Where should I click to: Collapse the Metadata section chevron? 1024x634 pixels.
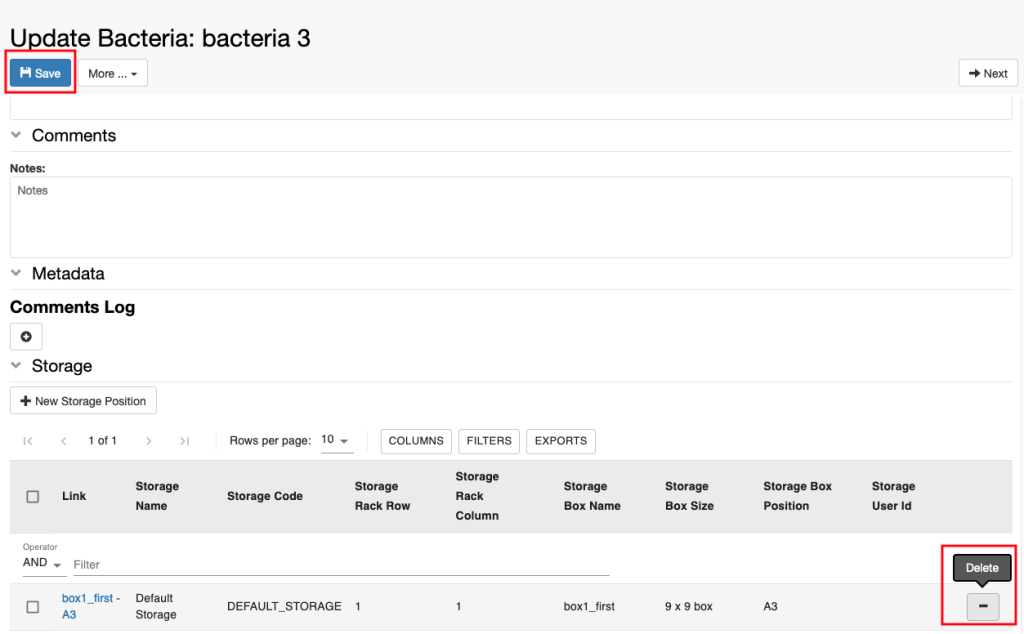[x=16, y=273]
